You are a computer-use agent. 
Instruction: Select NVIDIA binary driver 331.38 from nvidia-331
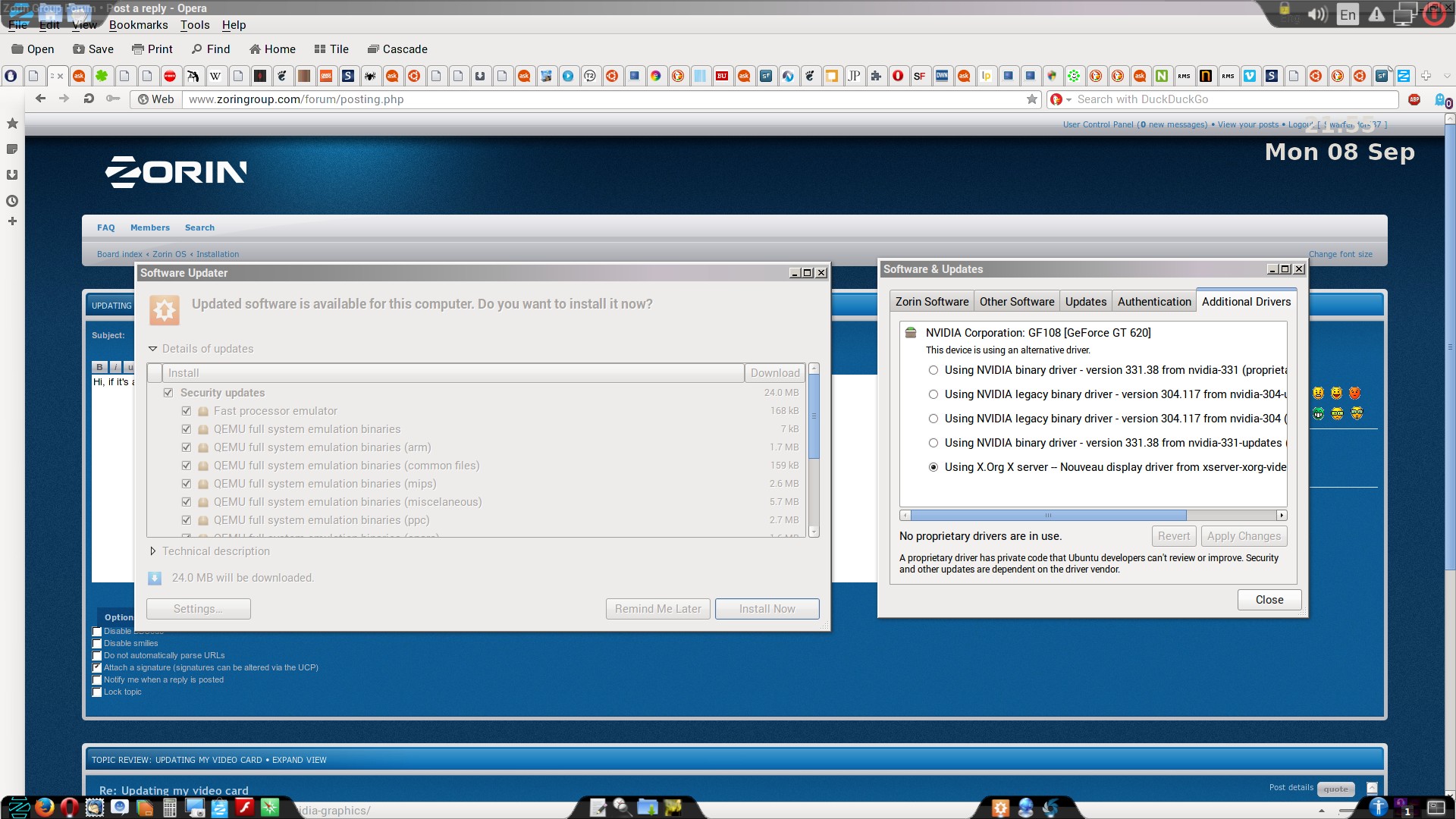click(934, 370)
